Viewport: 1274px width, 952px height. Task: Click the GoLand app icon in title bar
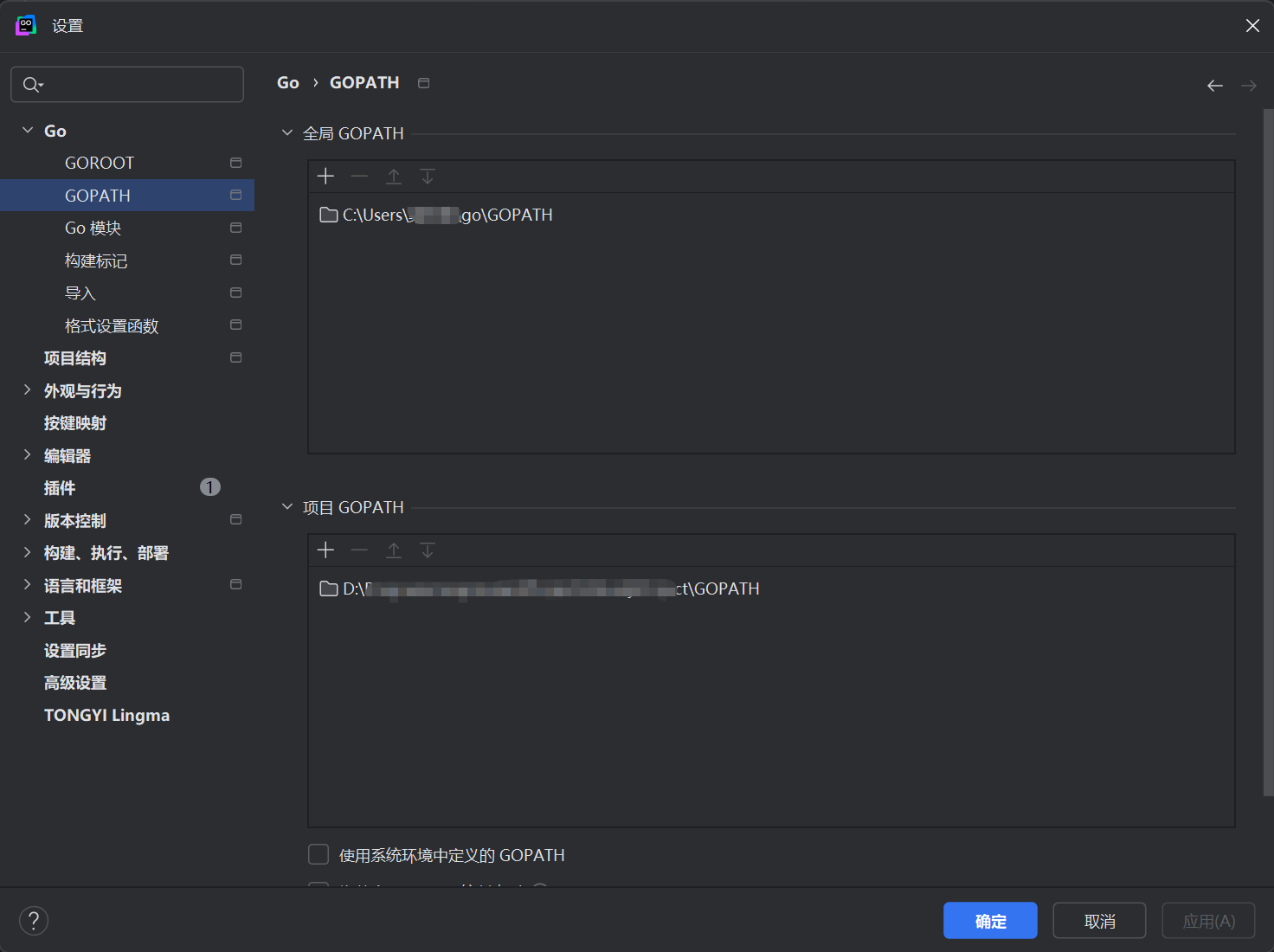26,26
